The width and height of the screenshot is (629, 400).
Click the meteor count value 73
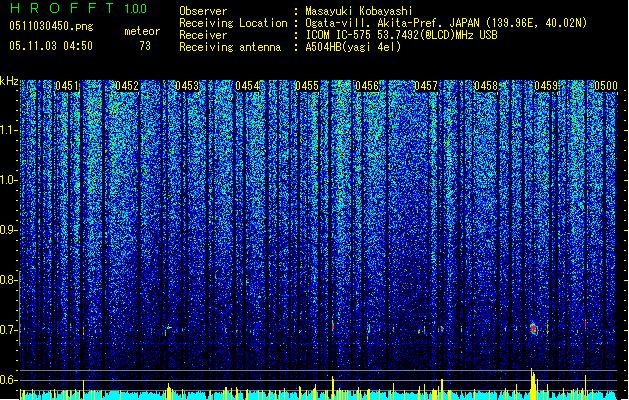click(x=145, y=46)
